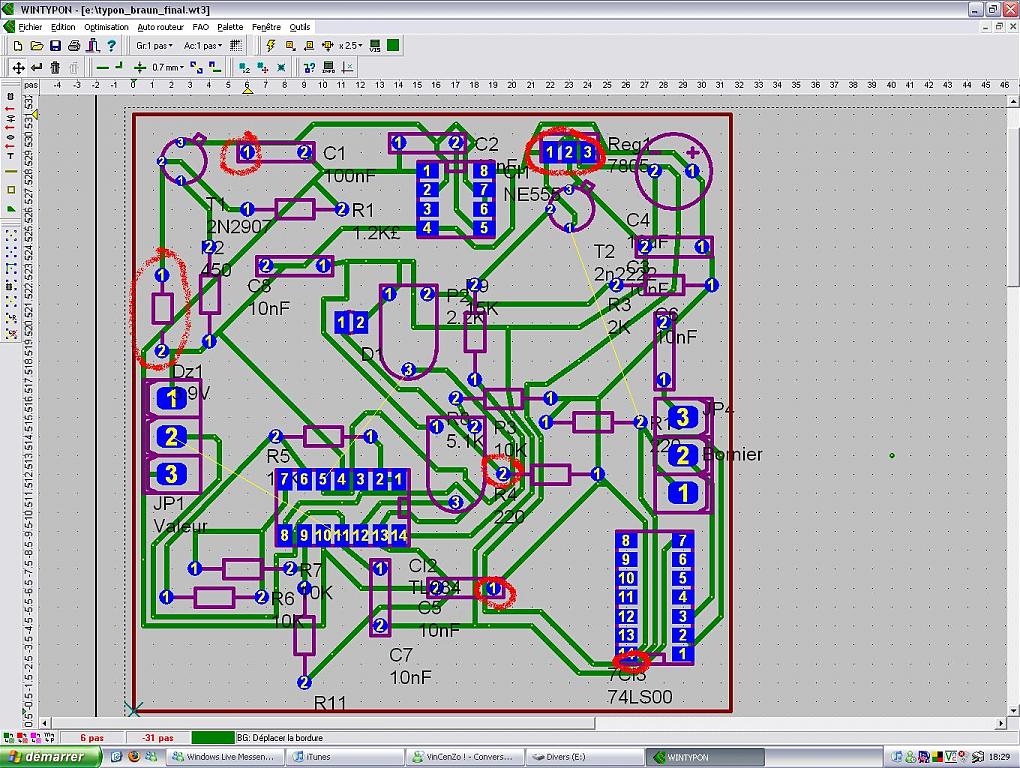1020x768 pixels.
Task: Click the 74LS00 component label
Action: [x=639, y=697]
